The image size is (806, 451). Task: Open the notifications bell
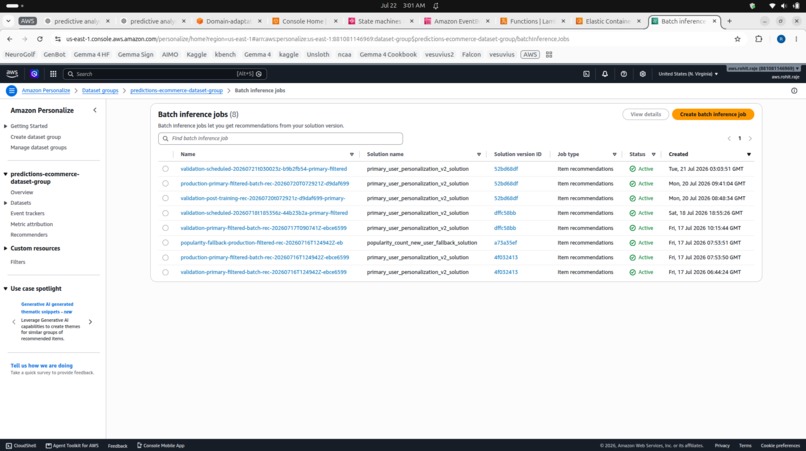(x=605, y=74)
